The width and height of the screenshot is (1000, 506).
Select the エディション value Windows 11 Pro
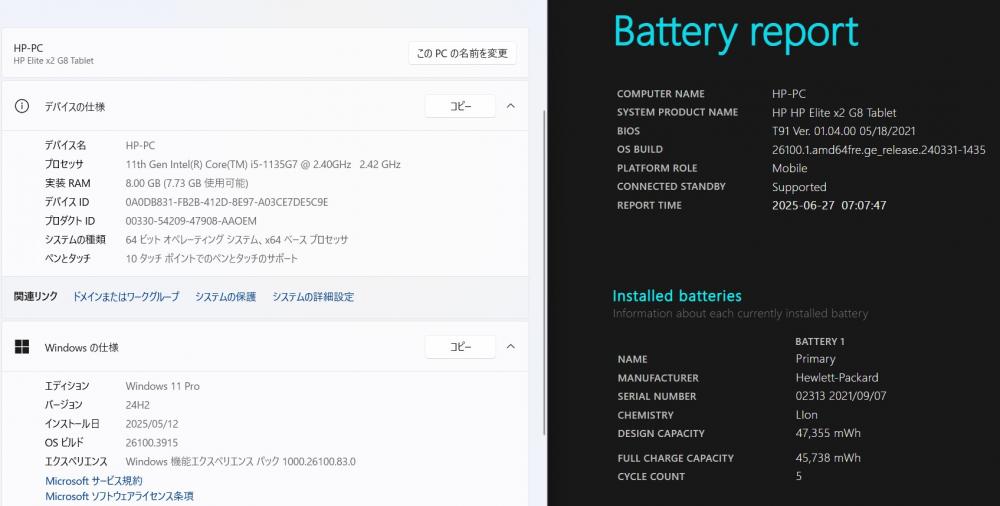(x=163, y=386)
